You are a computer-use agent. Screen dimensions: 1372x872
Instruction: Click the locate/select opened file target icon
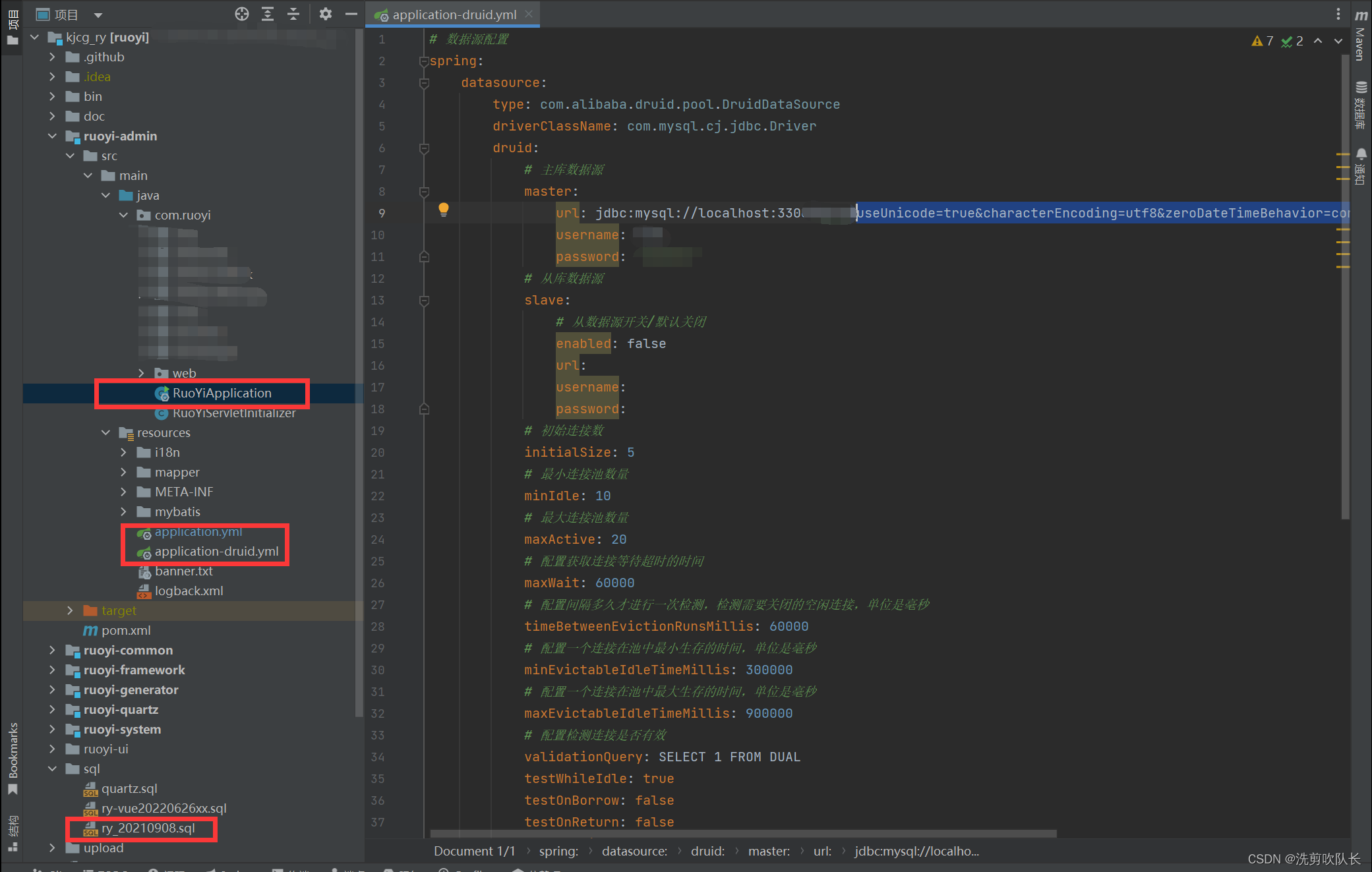242,14
